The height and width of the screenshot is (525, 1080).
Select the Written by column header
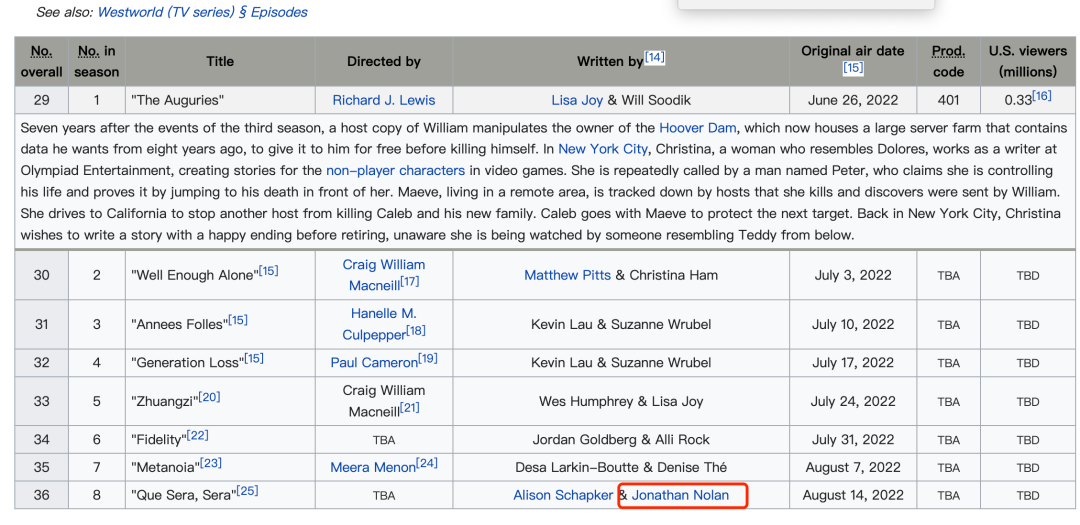(621, 61)
